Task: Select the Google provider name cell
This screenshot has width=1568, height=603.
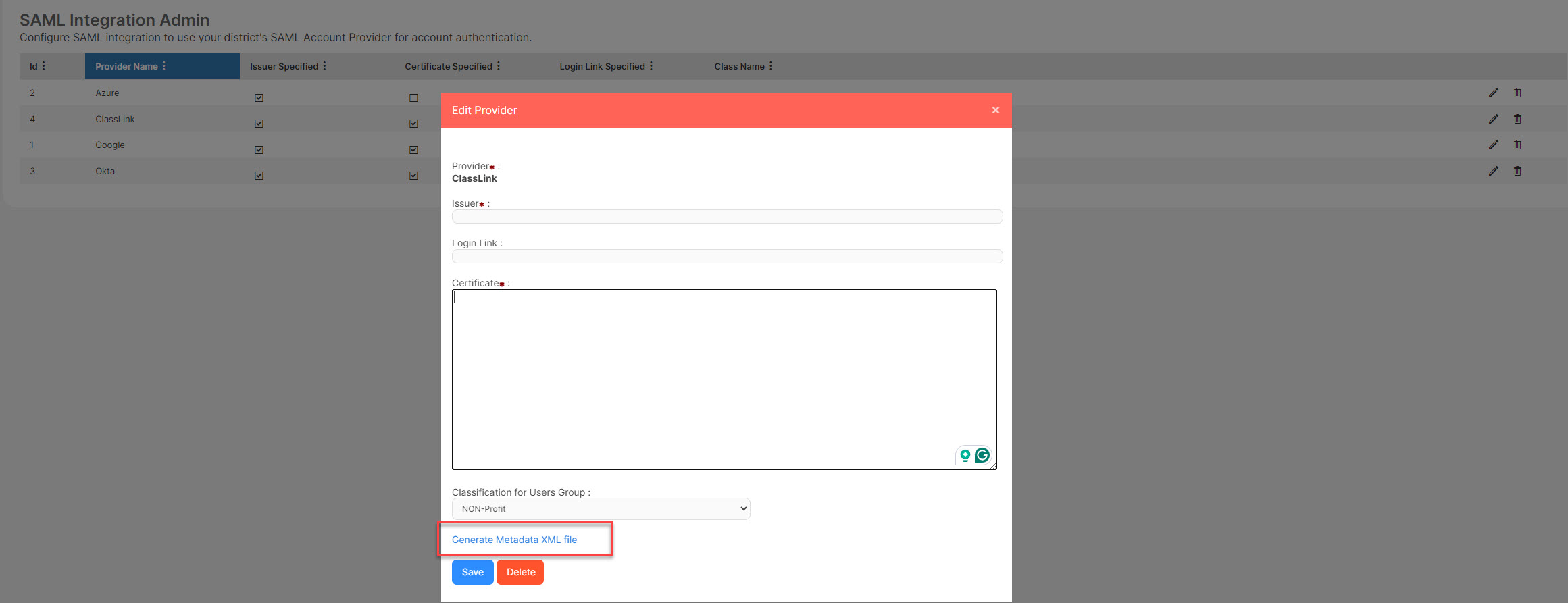Action: 110,145
